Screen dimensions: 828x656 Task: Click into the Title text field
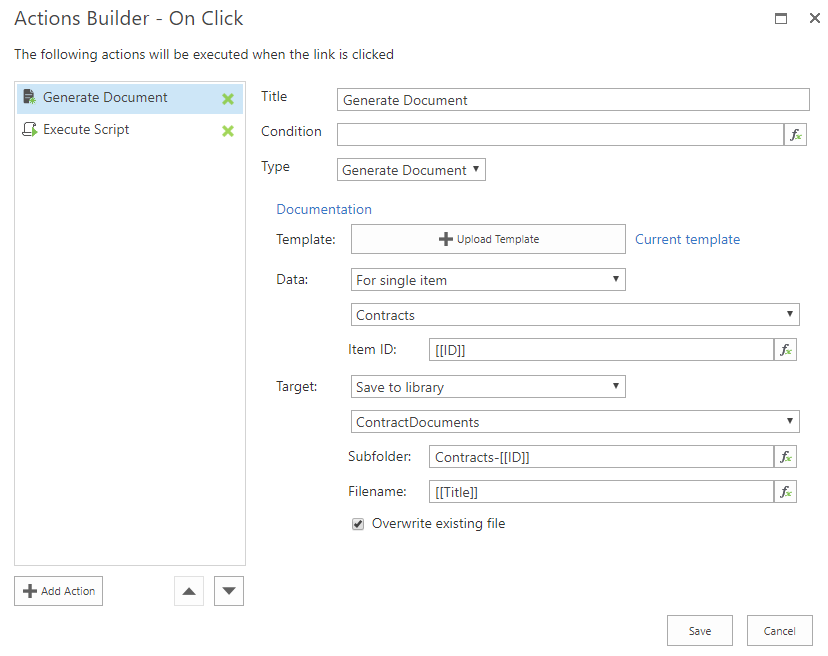point(573,100)
